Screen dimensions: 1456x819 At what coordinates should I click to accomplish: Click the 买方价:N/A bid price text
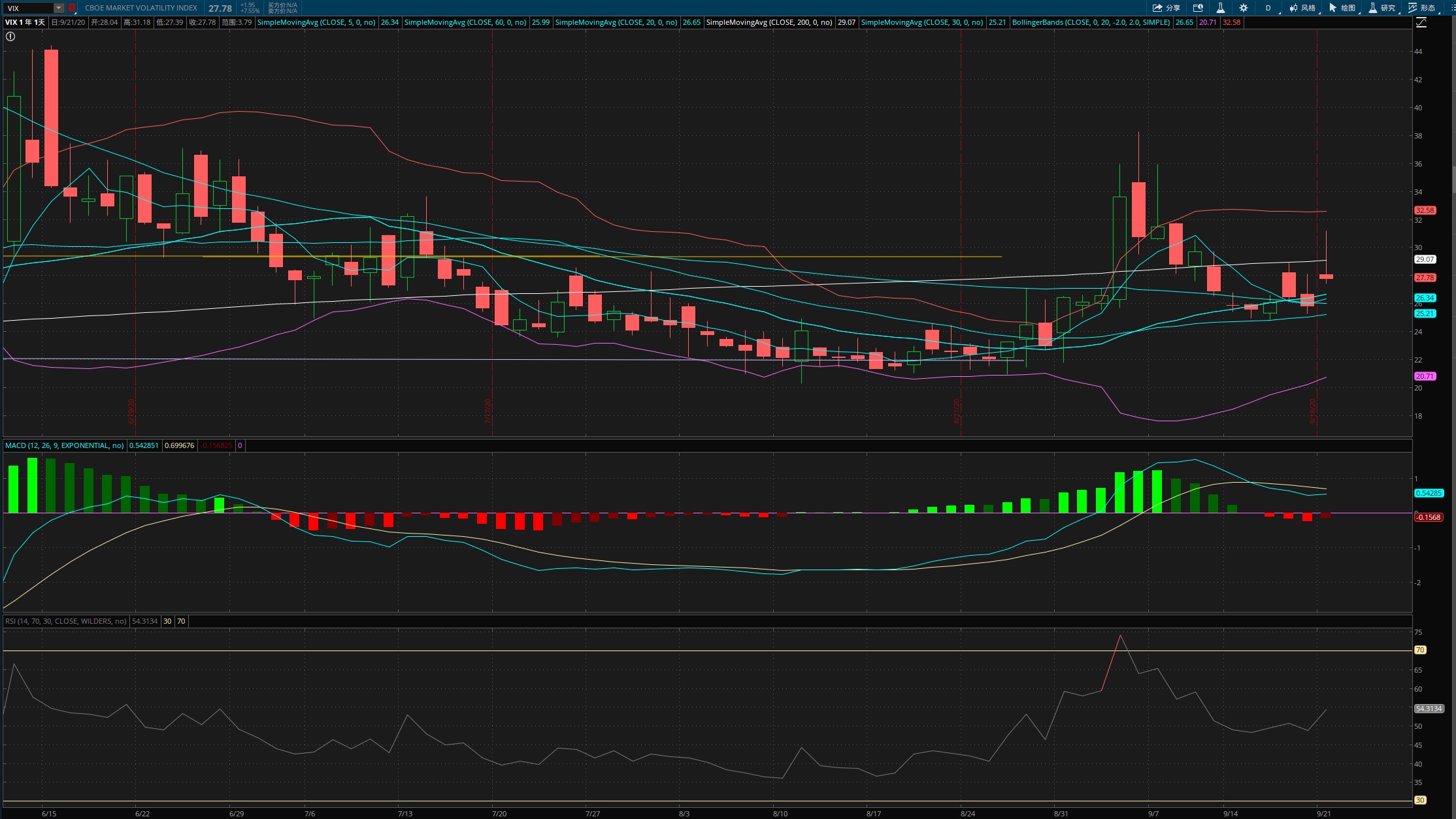pos(282,5)
